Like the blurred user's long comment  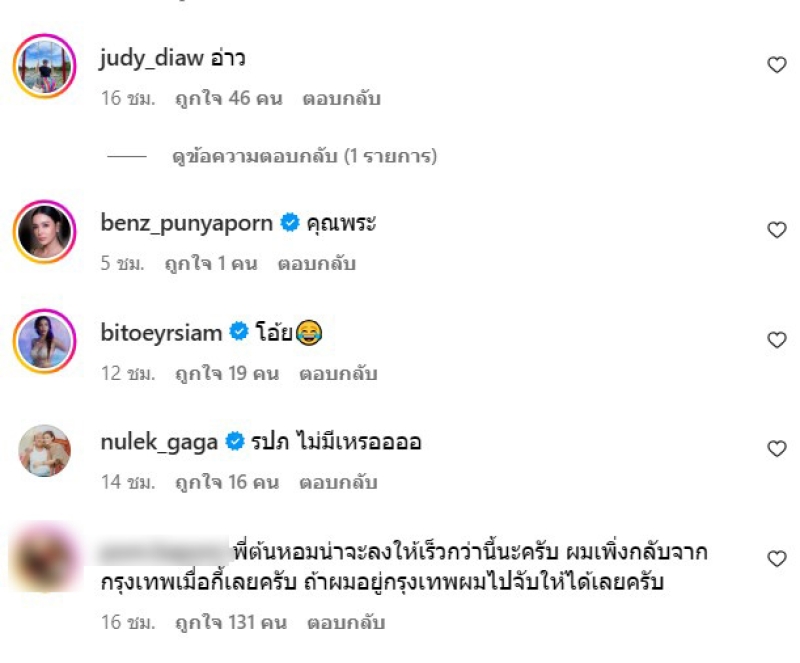pos(777,558)
